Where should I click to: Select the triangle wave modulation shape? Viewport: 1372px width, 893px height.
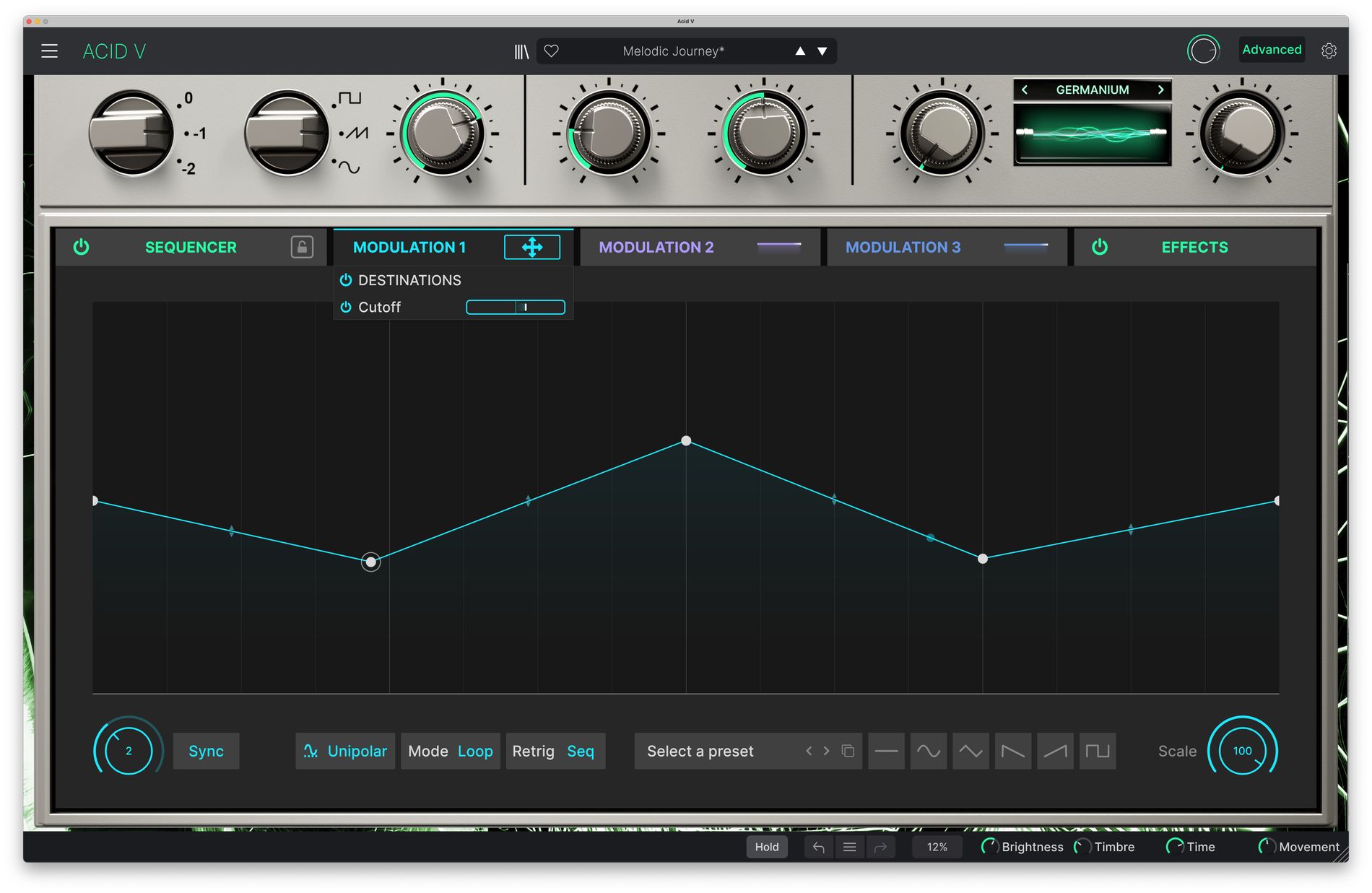pyautogui.click(x=971, y=751)
